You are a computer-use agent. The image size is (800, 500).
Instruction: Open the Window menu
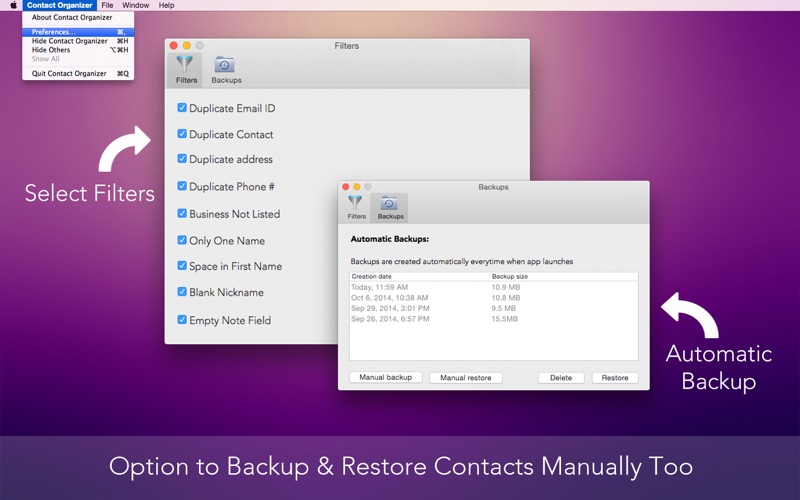(x=136, y=5)
